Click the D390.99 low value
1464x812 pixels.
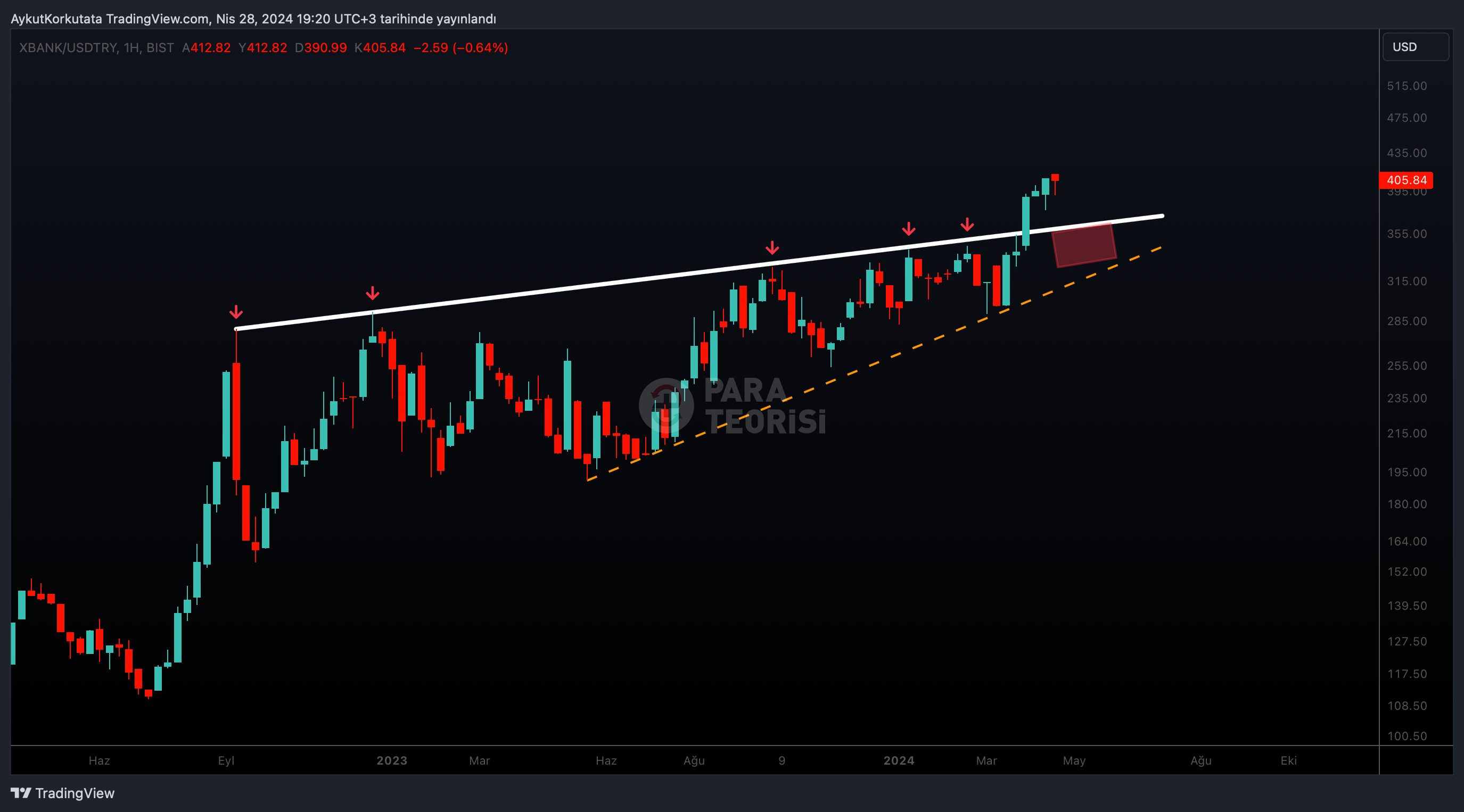pos(320,48)
